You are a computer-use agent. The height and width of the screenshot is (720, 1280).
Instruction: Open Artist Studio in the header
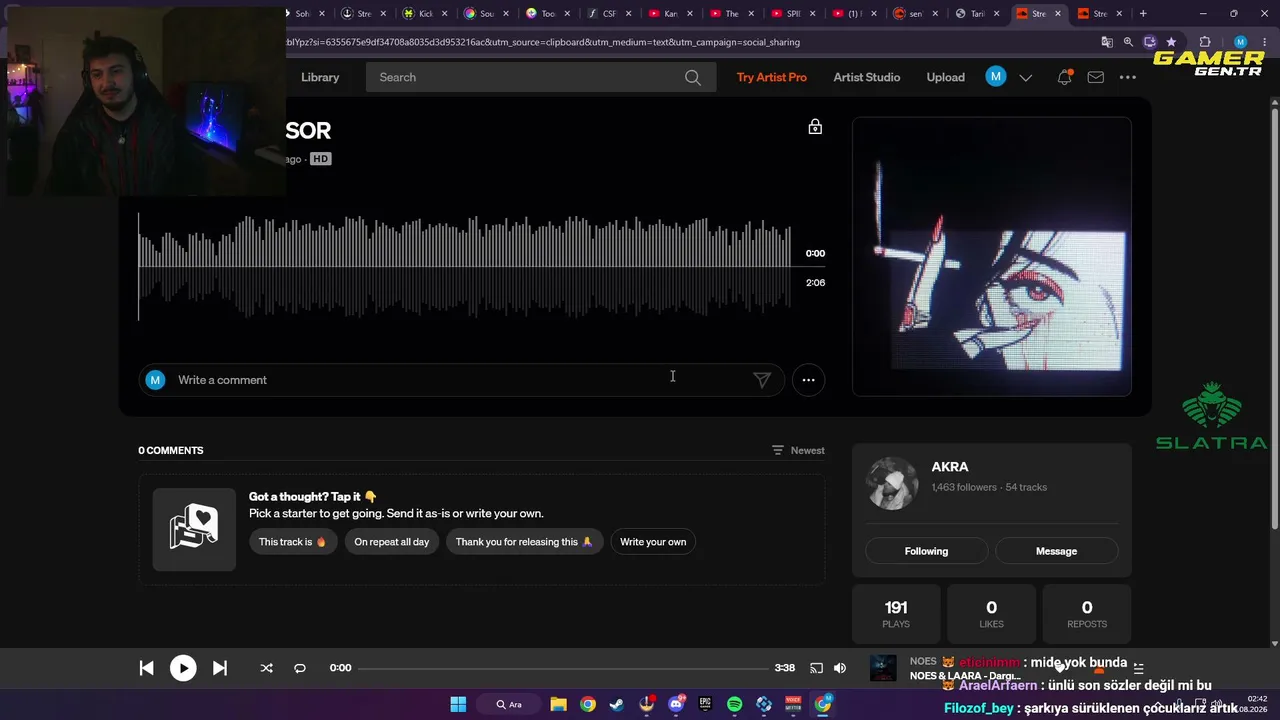point(867,77)
